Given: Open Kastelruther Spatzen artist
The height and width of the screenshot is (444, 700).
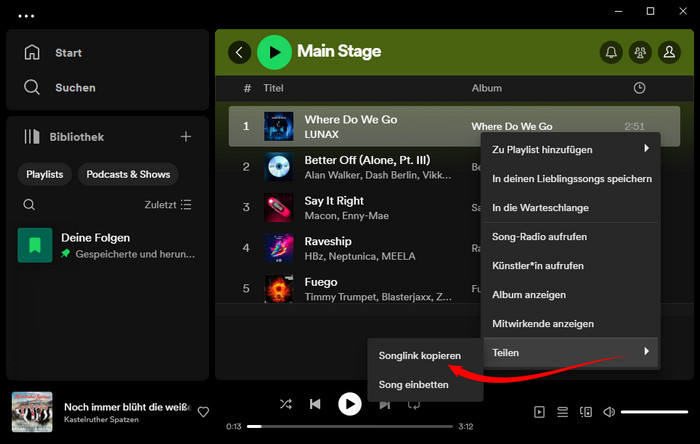Looking at the screenshot, I should click(101, 419).
